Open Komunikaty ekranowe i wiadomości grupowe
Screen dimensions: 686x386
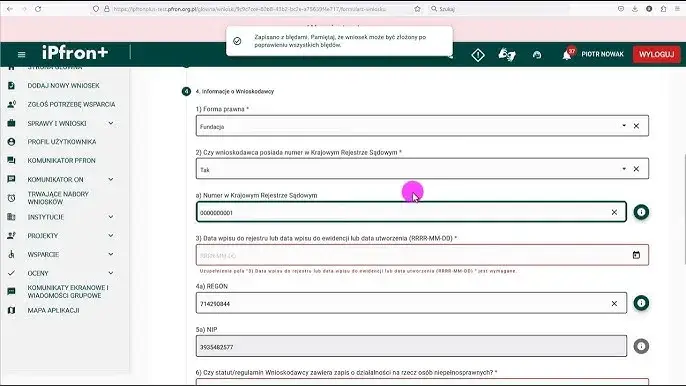[x=68, y=291]
